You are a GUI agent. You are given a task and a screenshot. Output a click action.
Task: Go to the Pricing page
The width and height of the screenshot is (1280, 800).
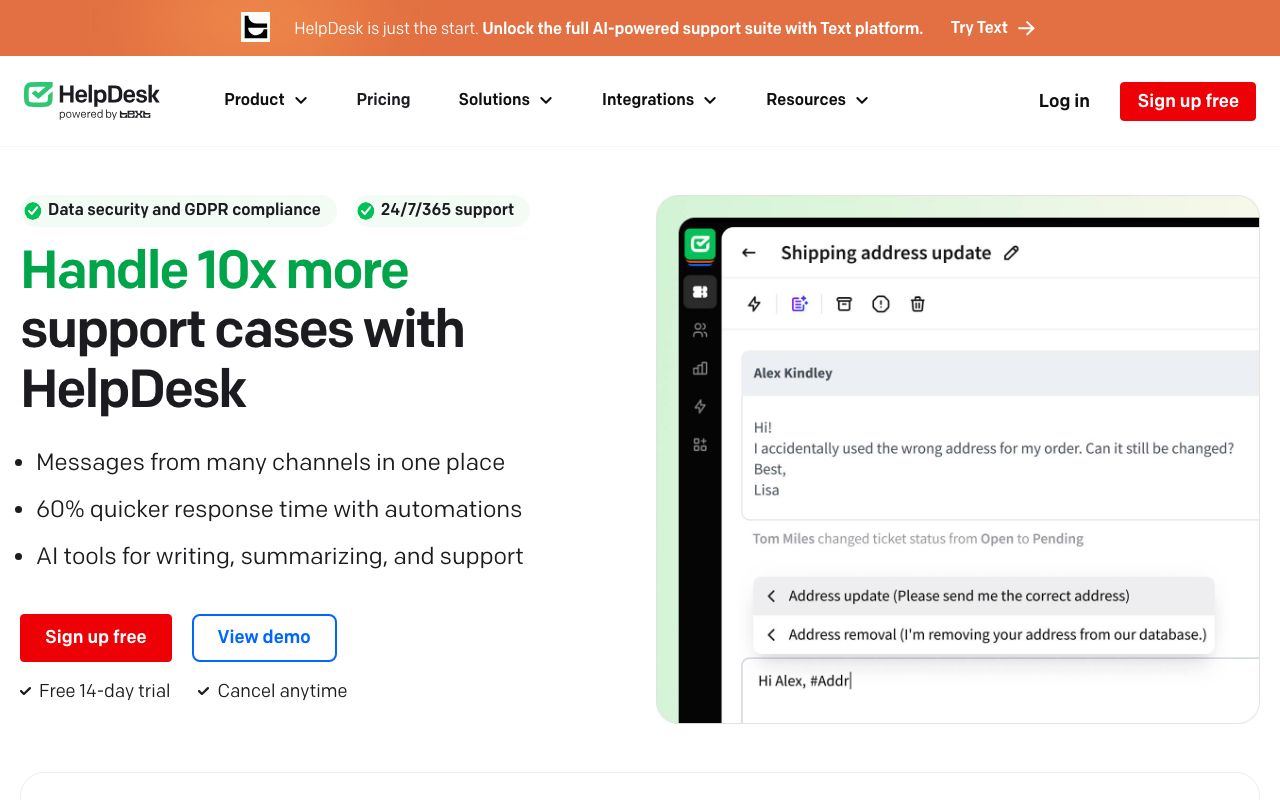coord(383,100)
